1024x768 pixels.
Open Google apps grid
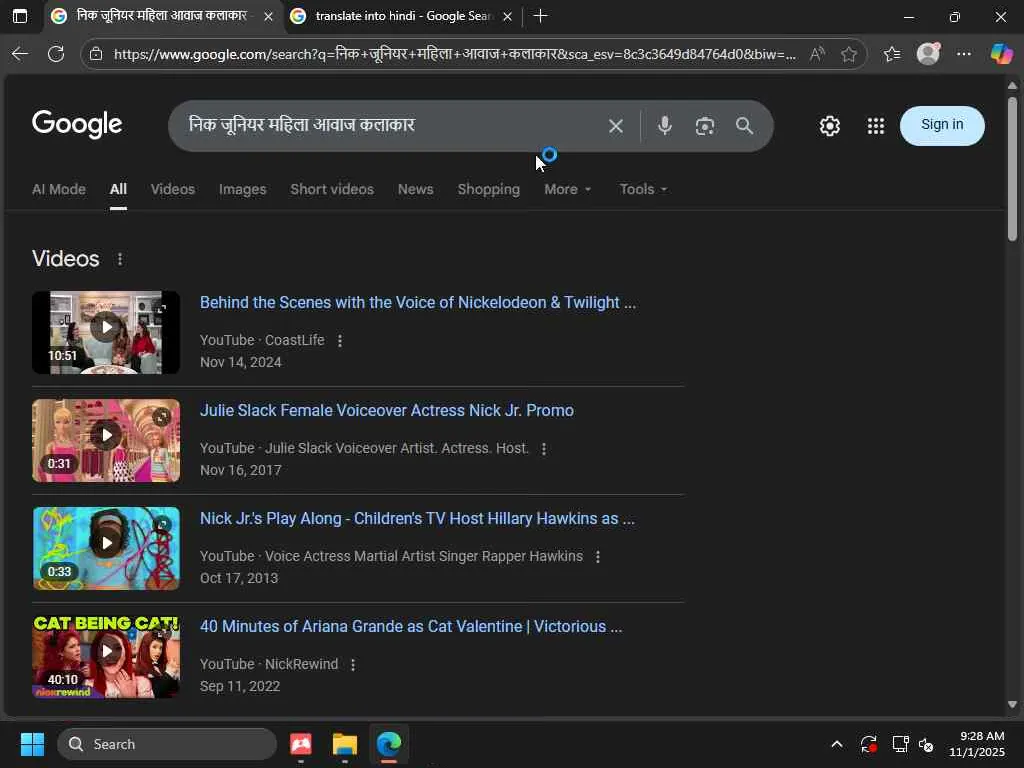(876, 126)
